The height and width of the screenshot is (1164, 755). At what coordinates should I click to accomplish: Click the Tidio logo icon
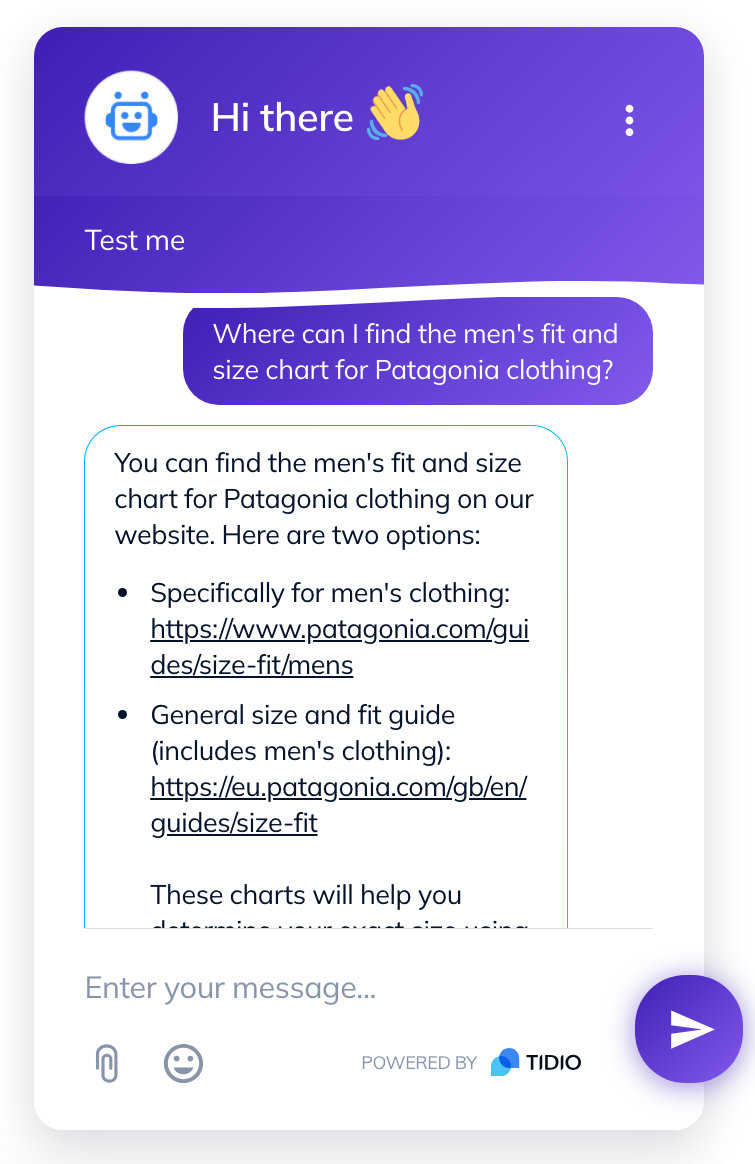coord(505,1062)
